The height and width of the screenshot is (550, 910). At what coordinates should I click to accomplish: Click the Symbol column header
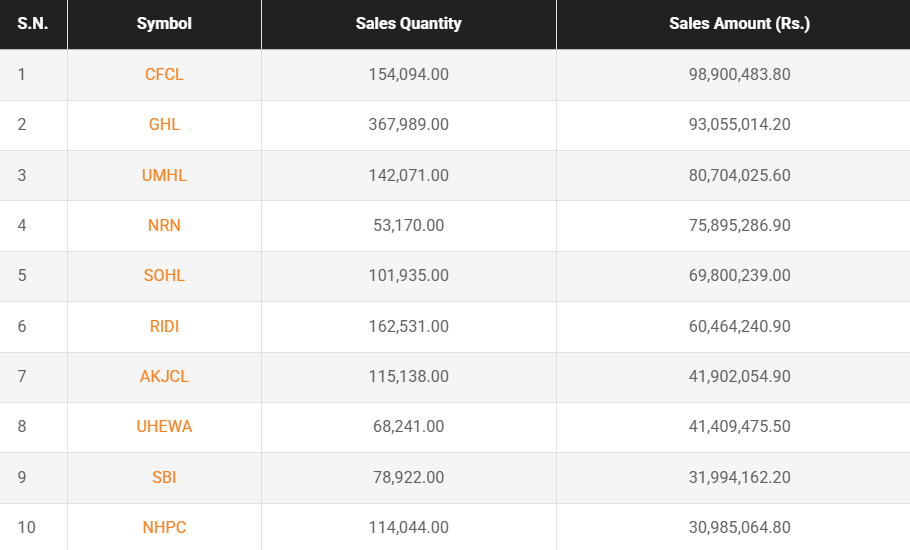pyautogui.click(x=164, y=23)
